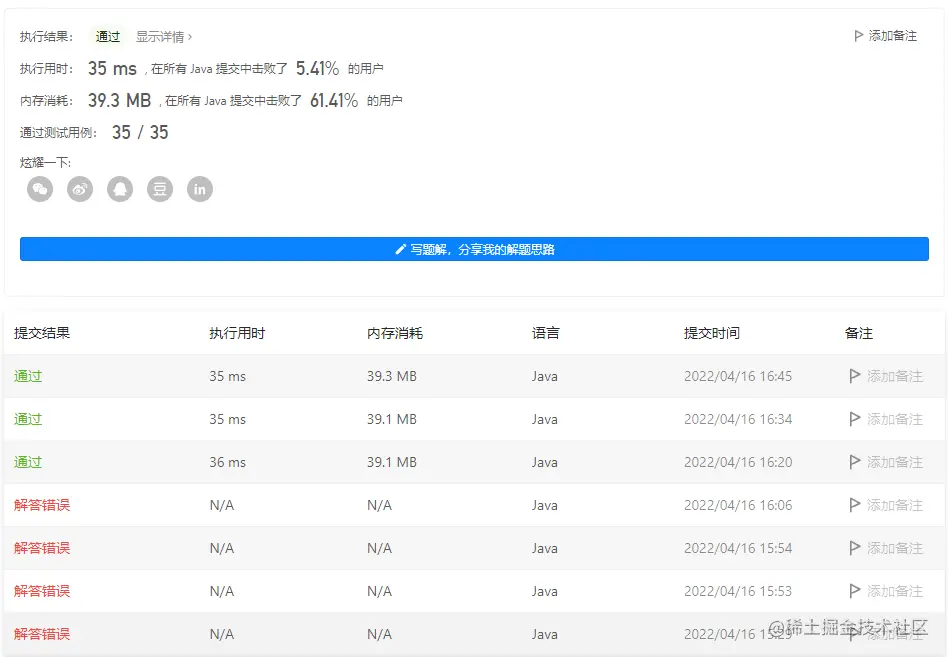Click the 2022/04/16 16:45 timestamp
The height and width of the screenshot is (657, 948).
point(738,376)
